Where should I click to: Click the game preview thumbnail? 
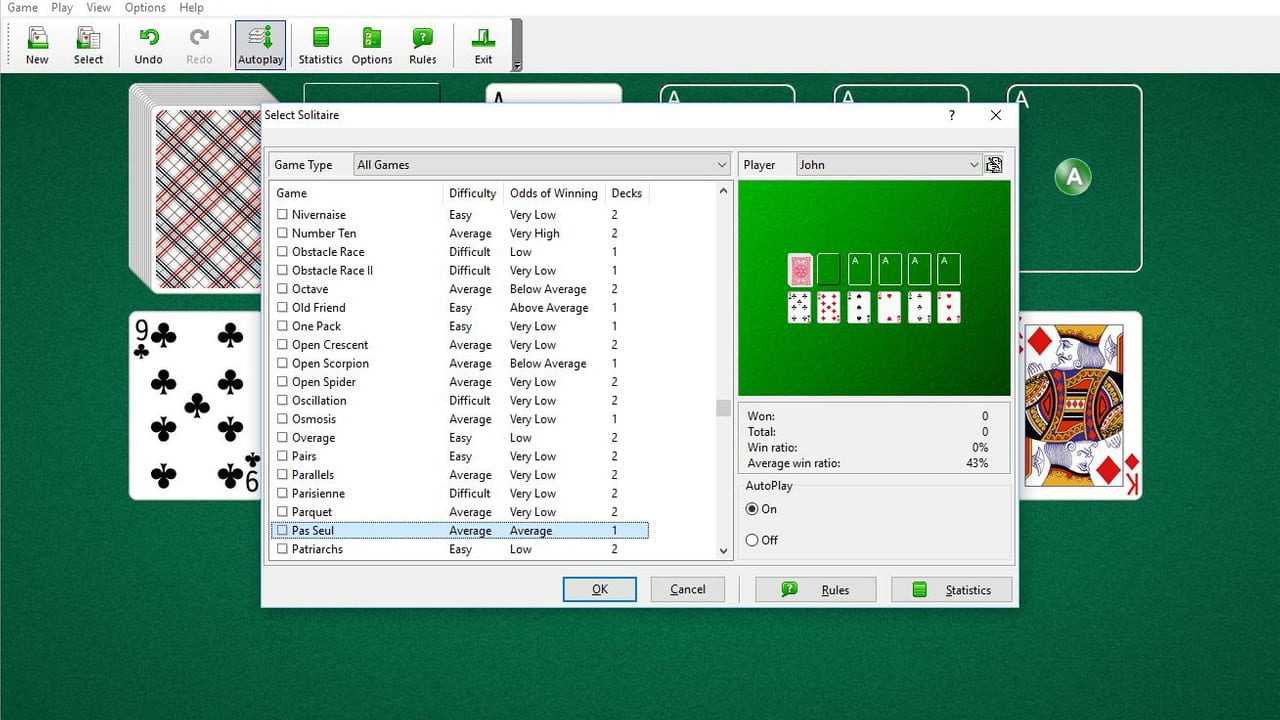[874, 288]
